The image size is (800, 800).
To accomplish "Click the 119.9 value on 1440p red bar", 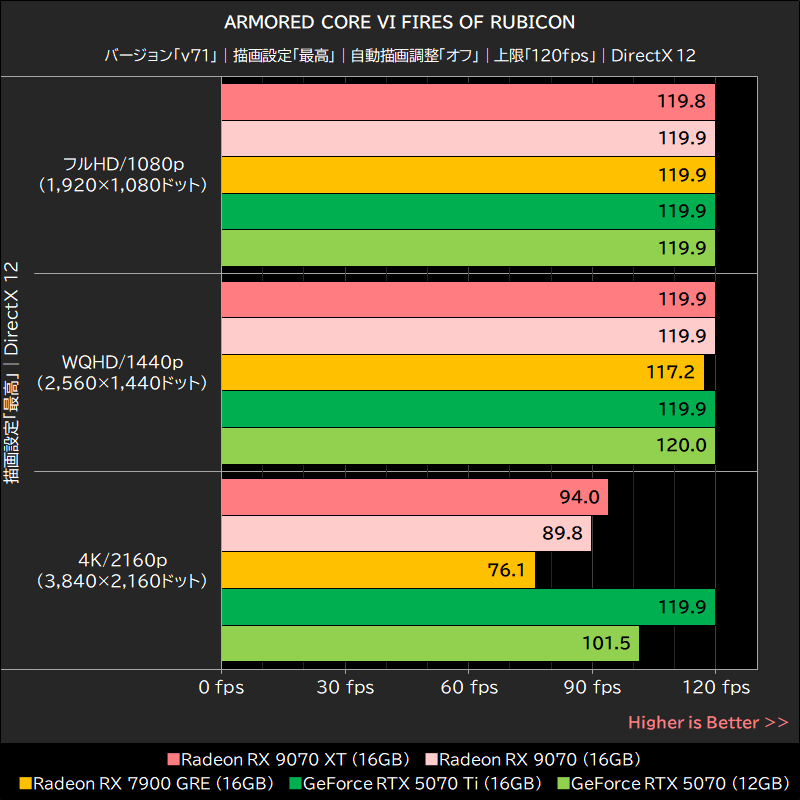I will 682,298.
